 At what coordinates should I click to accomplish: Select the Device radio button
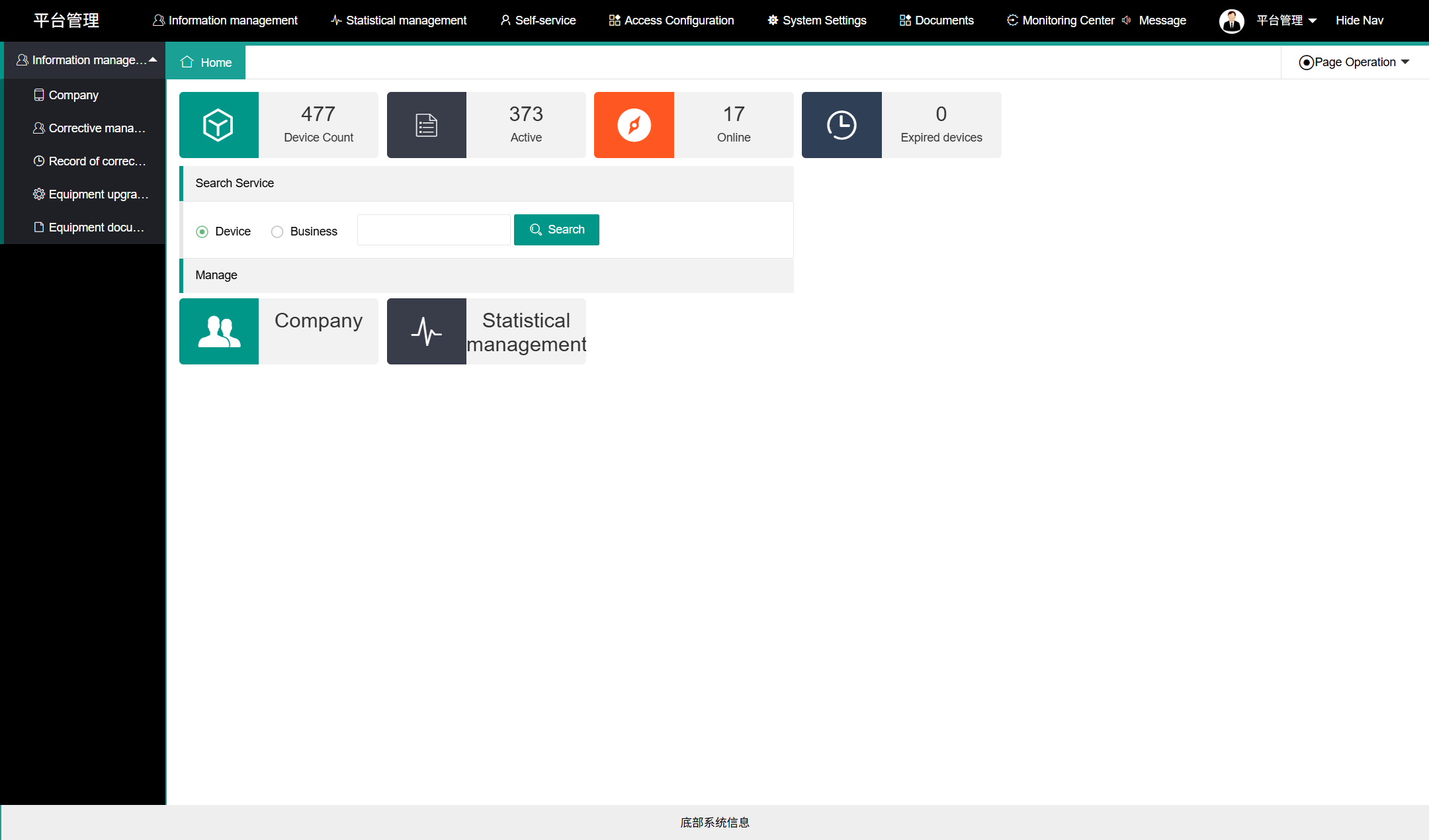[x=202, y=231]
